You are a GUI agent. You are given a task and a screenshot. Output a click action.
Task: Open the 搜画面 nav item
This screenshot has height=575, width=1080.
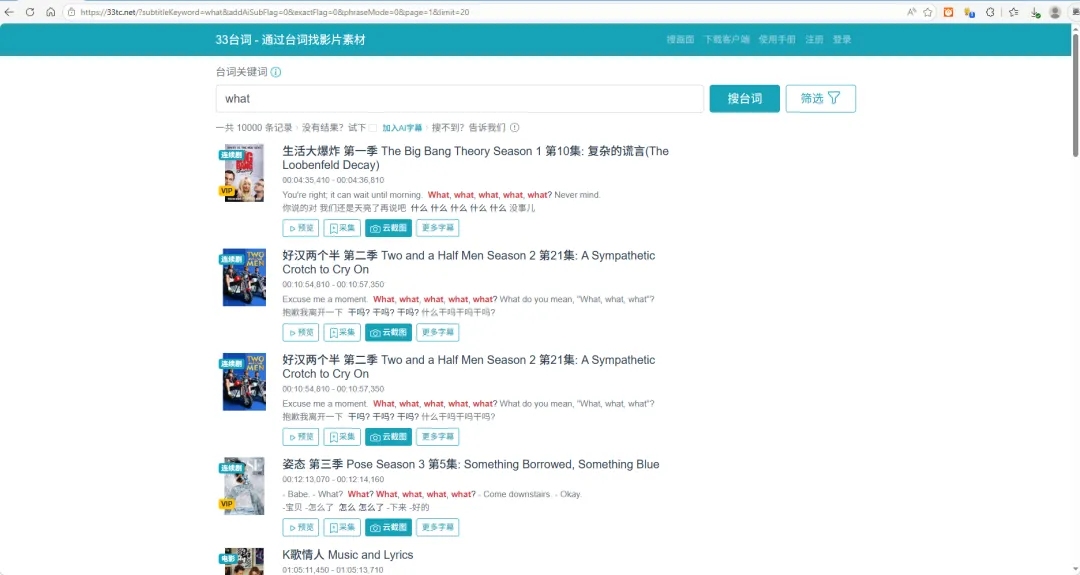[680, 39]
